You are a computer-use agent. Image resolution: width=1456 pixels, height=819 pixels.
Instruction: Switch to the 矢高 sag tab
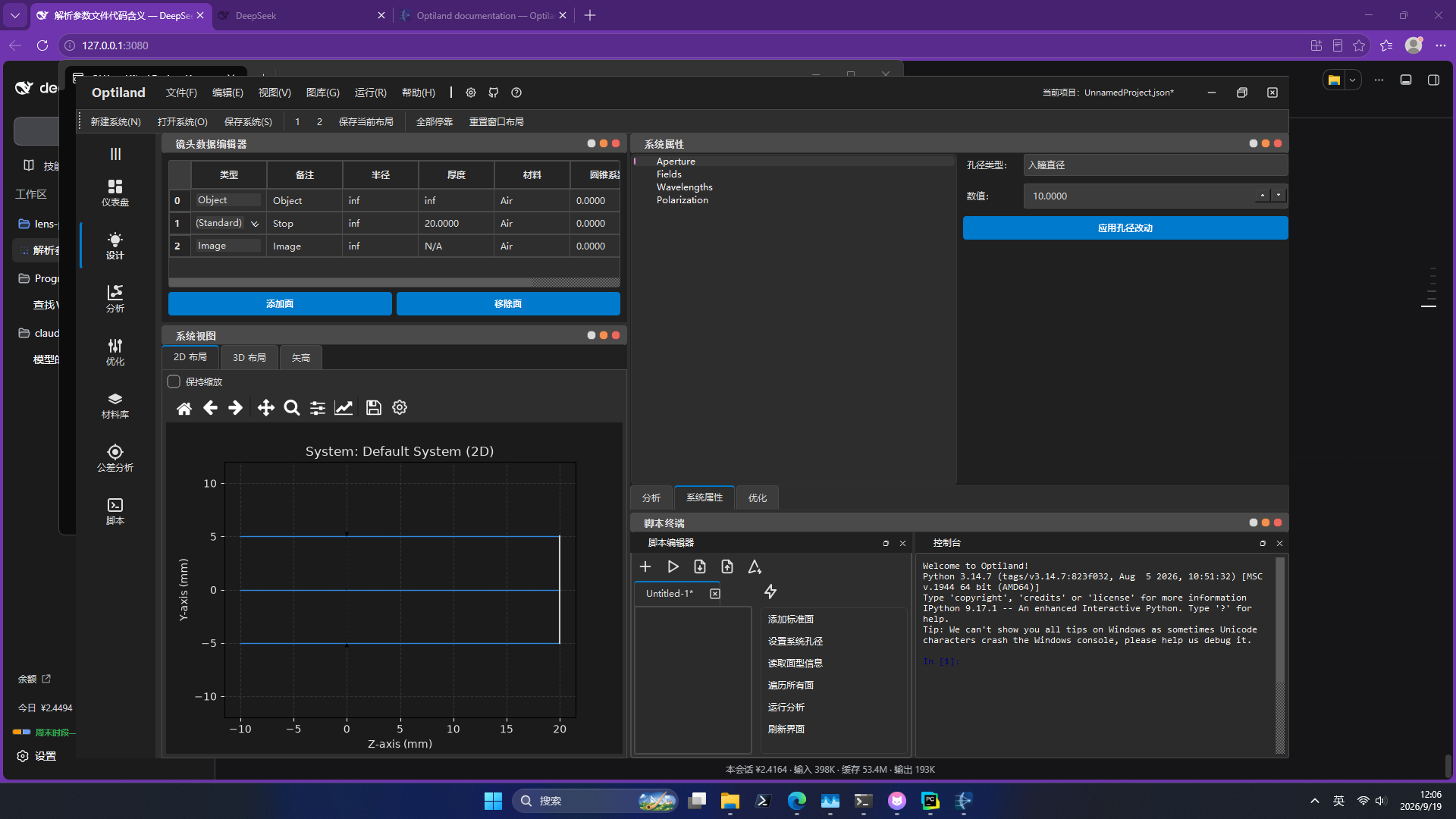click(301, 357)
